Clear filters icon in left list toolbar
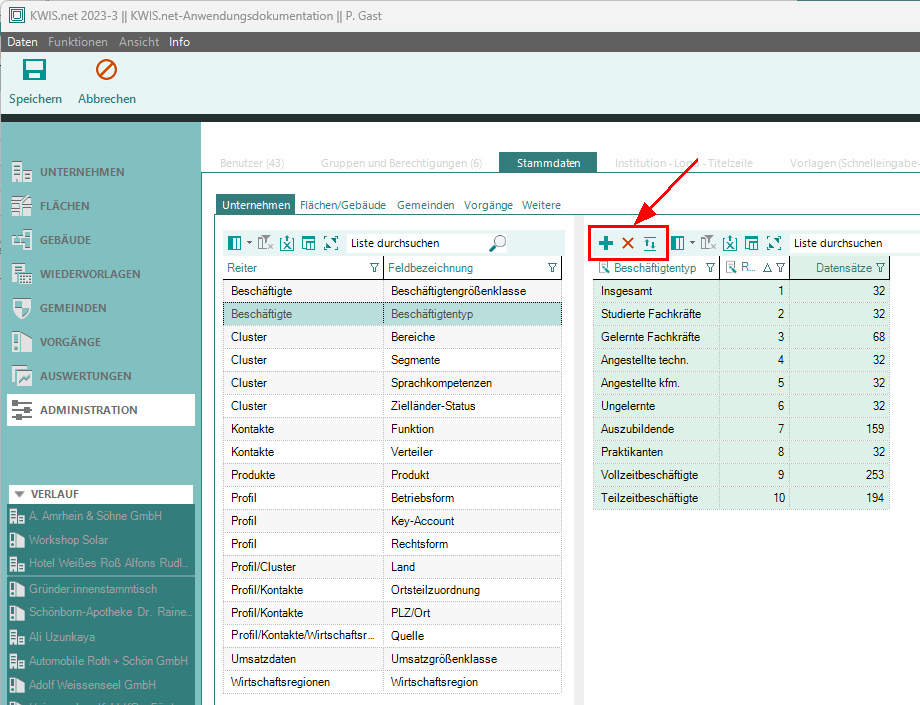920x705 pixels. pos(265,243)
